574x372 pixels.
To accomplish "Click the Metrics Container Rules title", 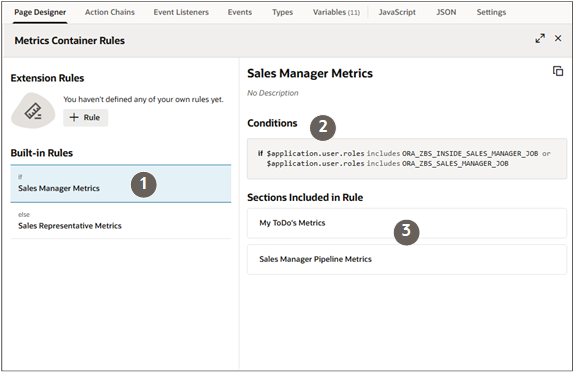I will click(70, 40).
